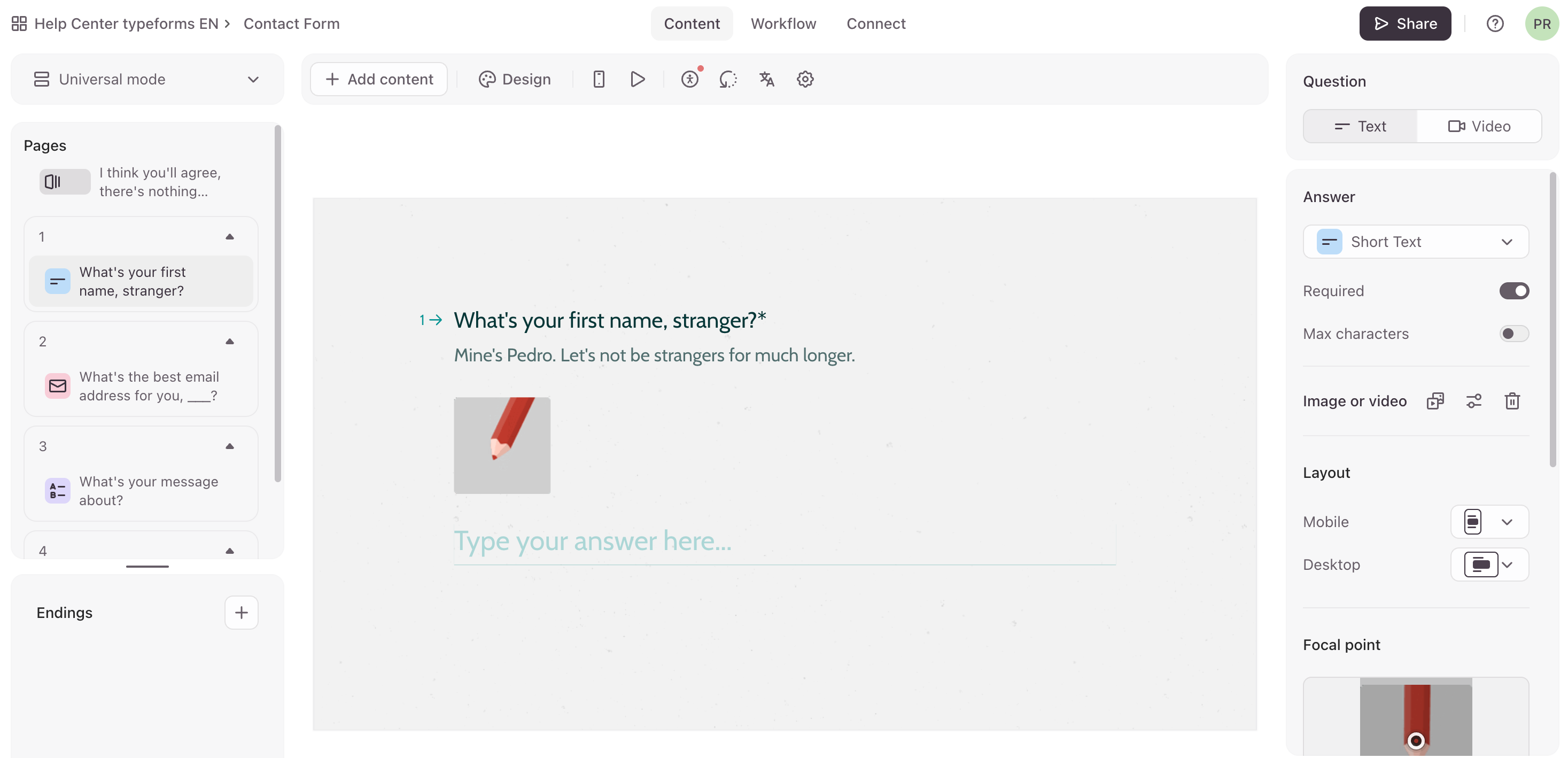Open form settings gear icon
Screen dimensions: 1568x758
pyautogui.click(x=805, y=79)
